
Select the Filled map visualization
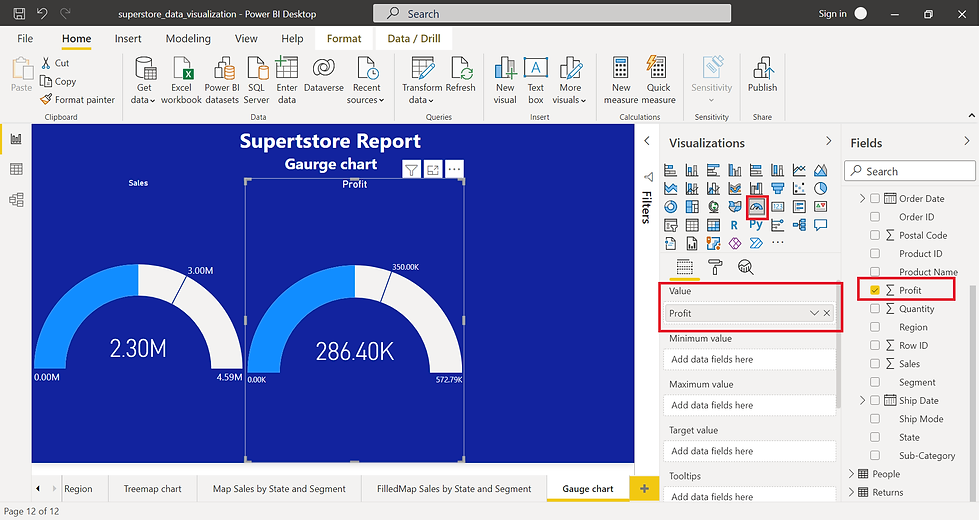click(734, 207)
